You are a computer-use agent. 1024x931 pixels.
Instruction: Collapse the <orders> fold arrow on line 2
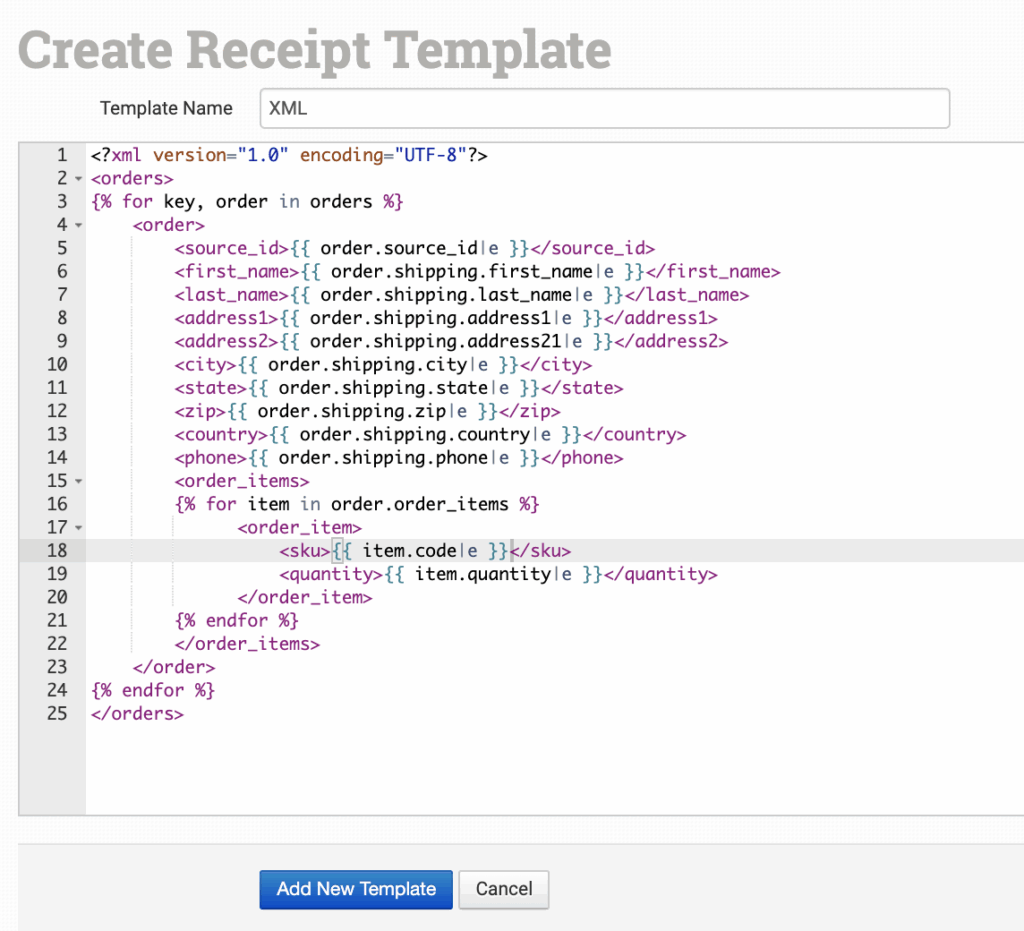pos(78,179)
